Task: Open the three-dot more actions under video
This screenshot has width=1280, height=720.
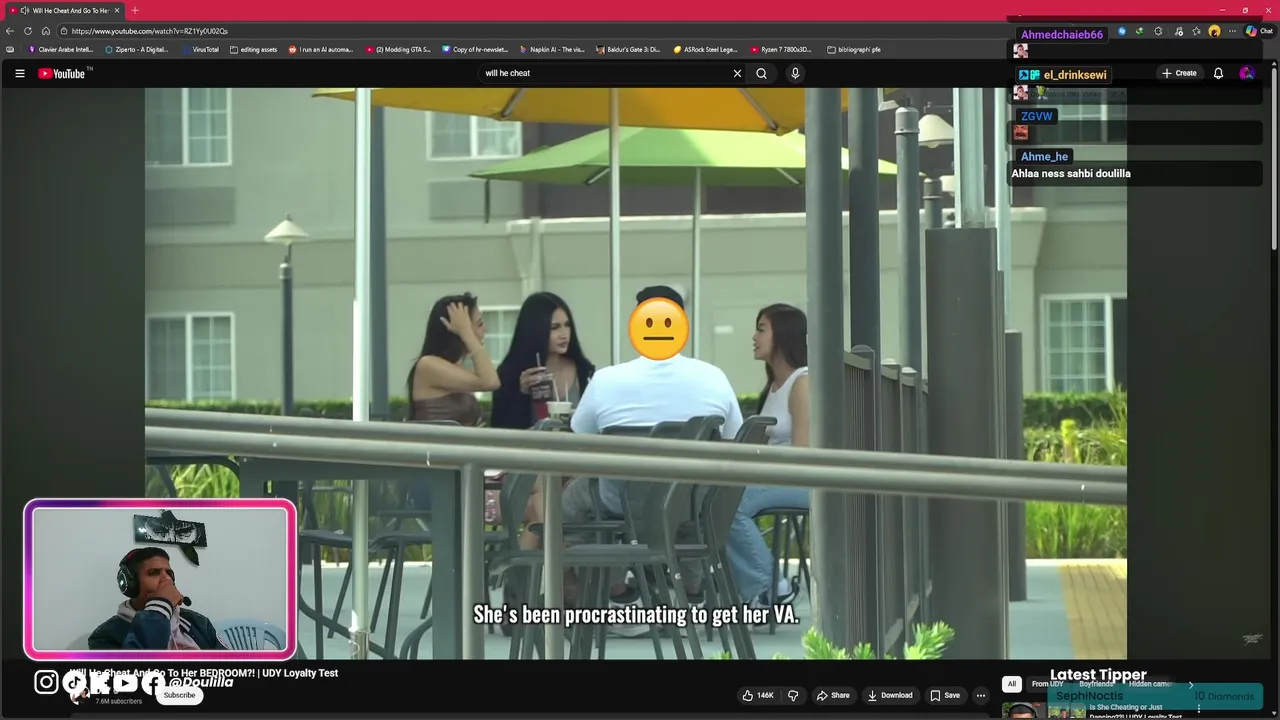Action: point(980,695)
